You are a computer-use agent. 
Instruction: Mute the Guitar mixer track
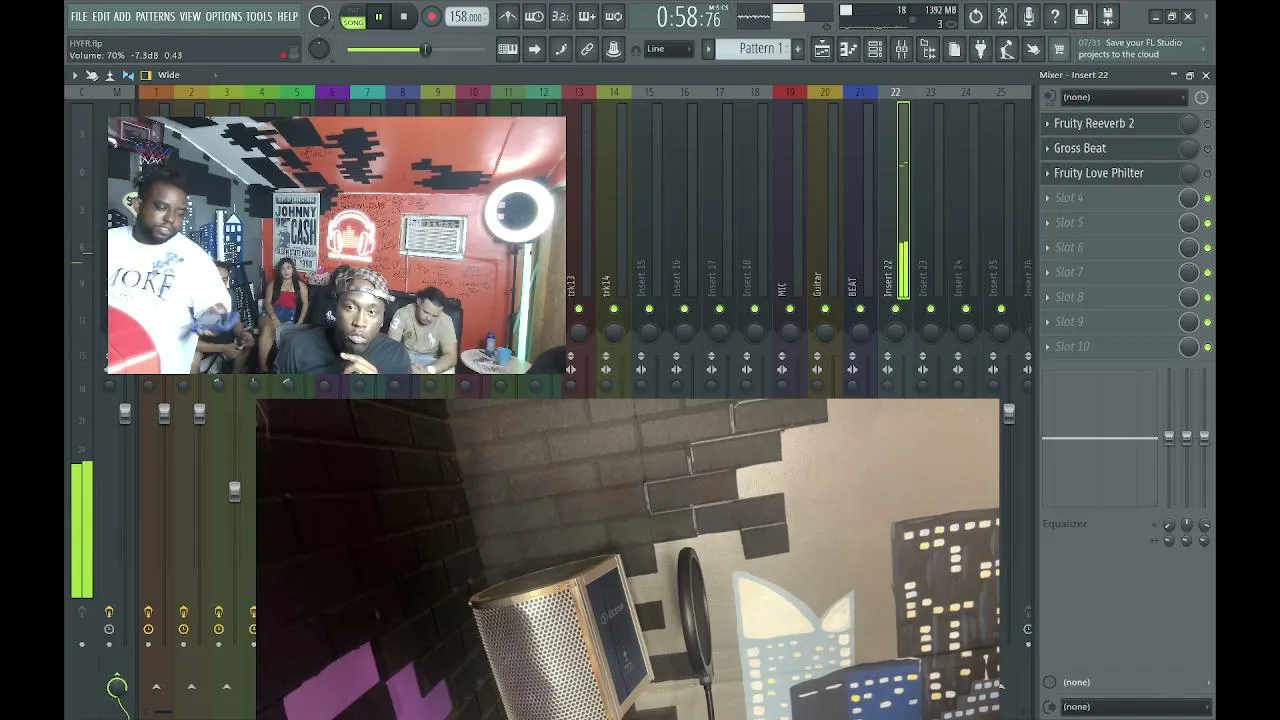(825, 309)
